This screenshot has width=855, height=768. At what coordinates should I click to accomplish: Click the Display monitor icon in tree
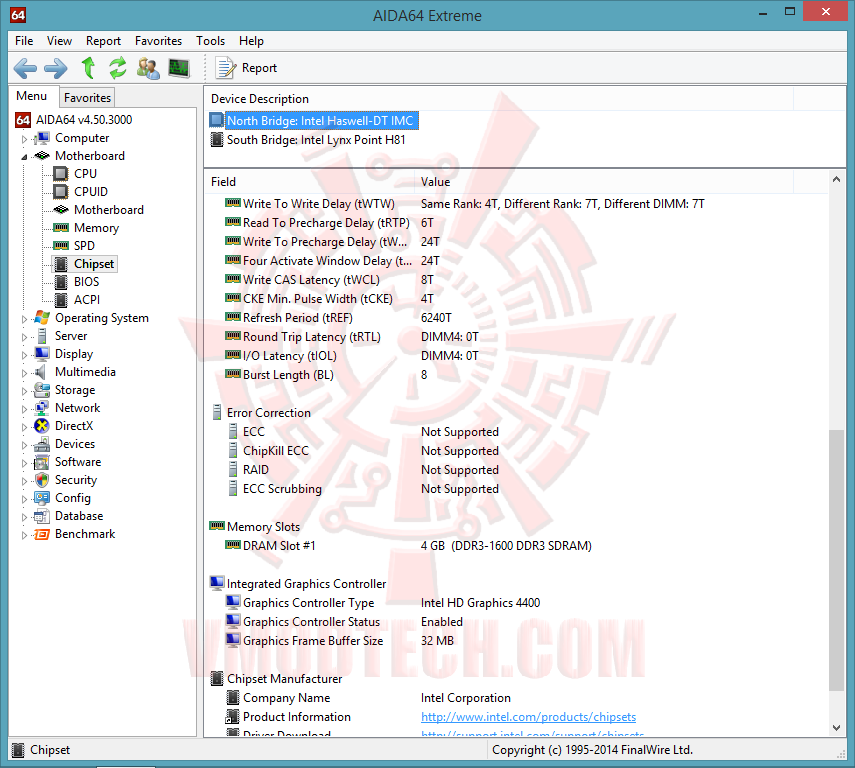pyautogui.click(x=42, y=354)
